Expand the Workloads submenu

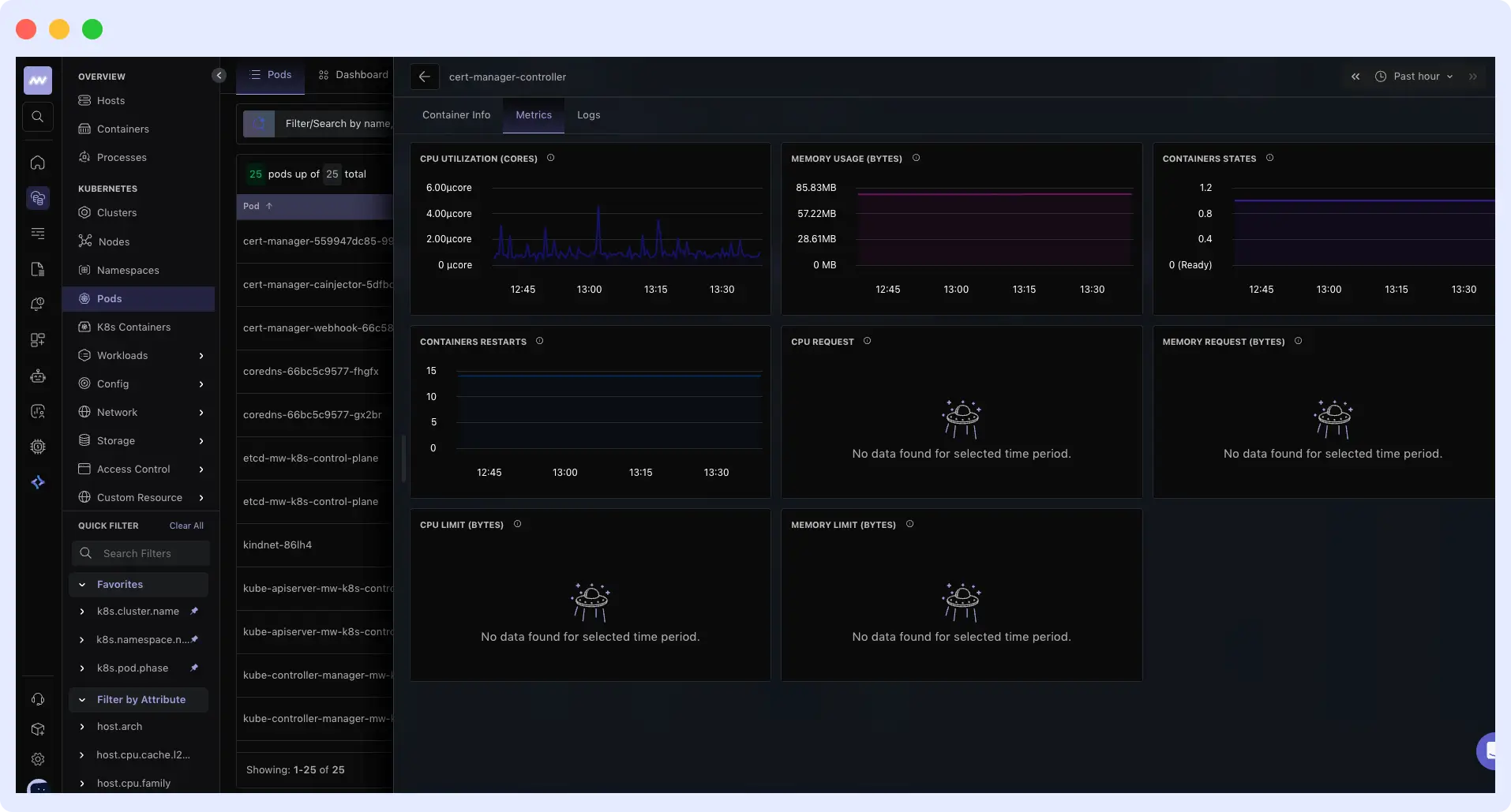click(x=201, y=356)
